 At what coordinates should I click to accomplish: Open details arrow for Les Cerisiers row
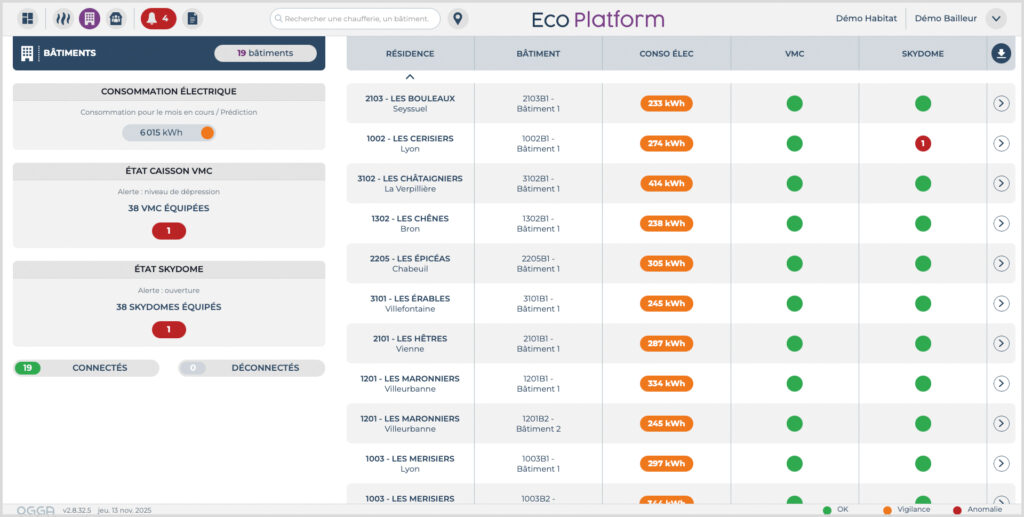tap(1001, 143)
